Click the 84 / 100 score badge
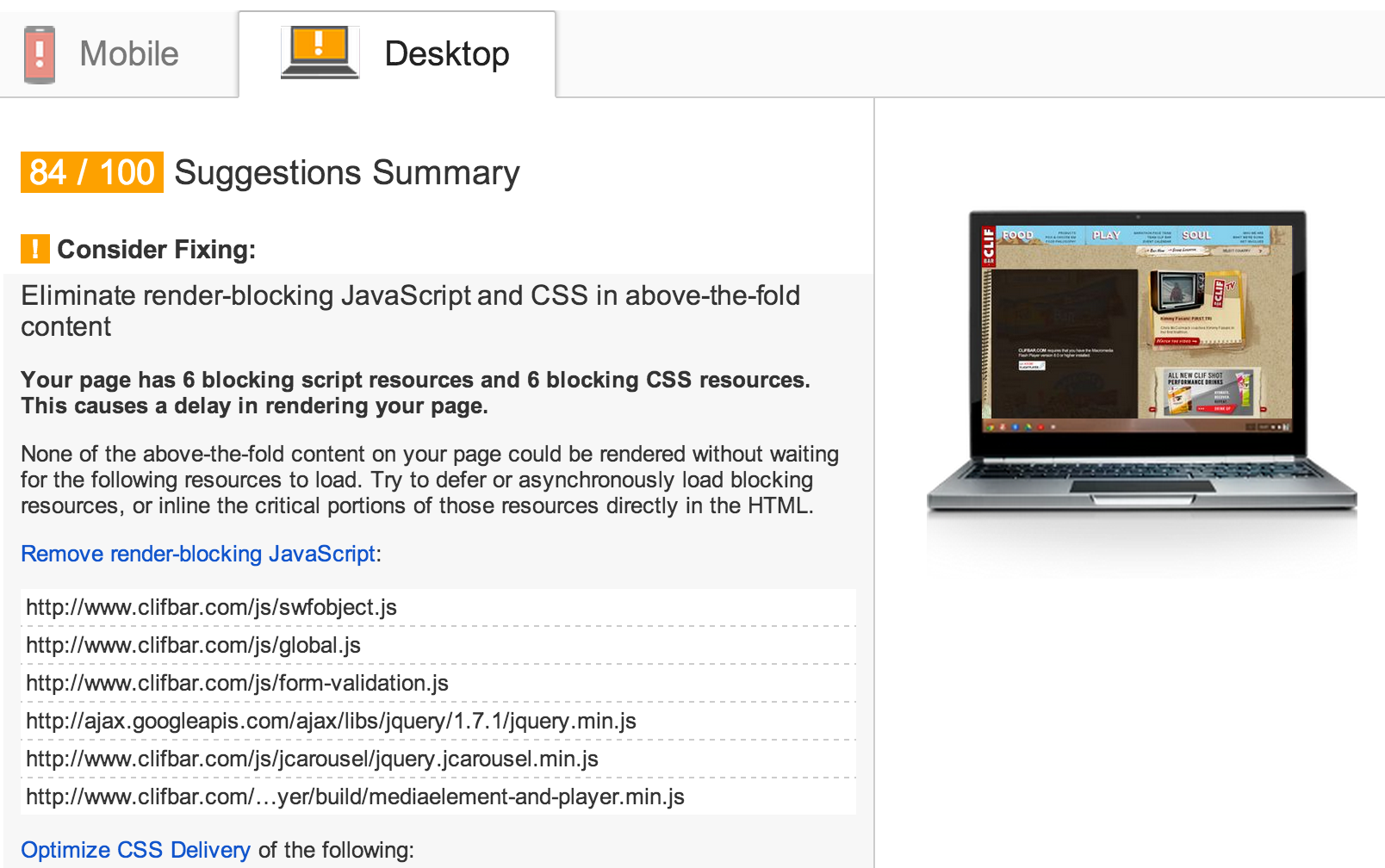This screenshot has height=868, width=1385. click(x=92, y=172)
